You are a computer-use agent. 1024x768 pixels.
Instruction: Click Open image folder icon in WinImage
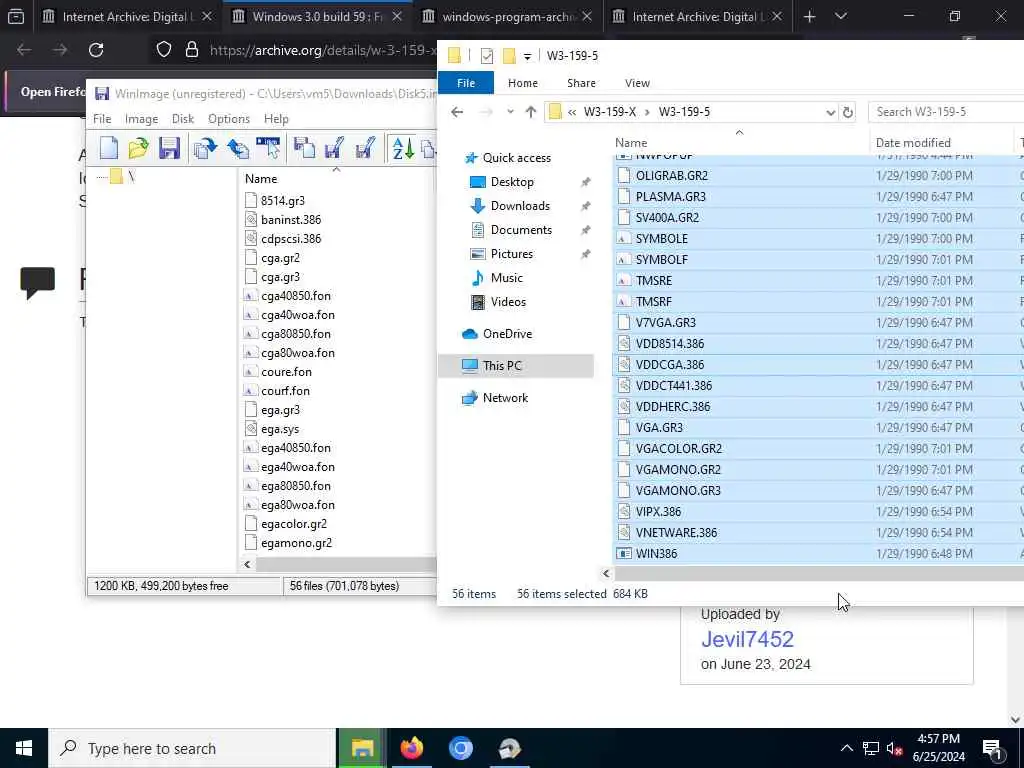(138, 149)
